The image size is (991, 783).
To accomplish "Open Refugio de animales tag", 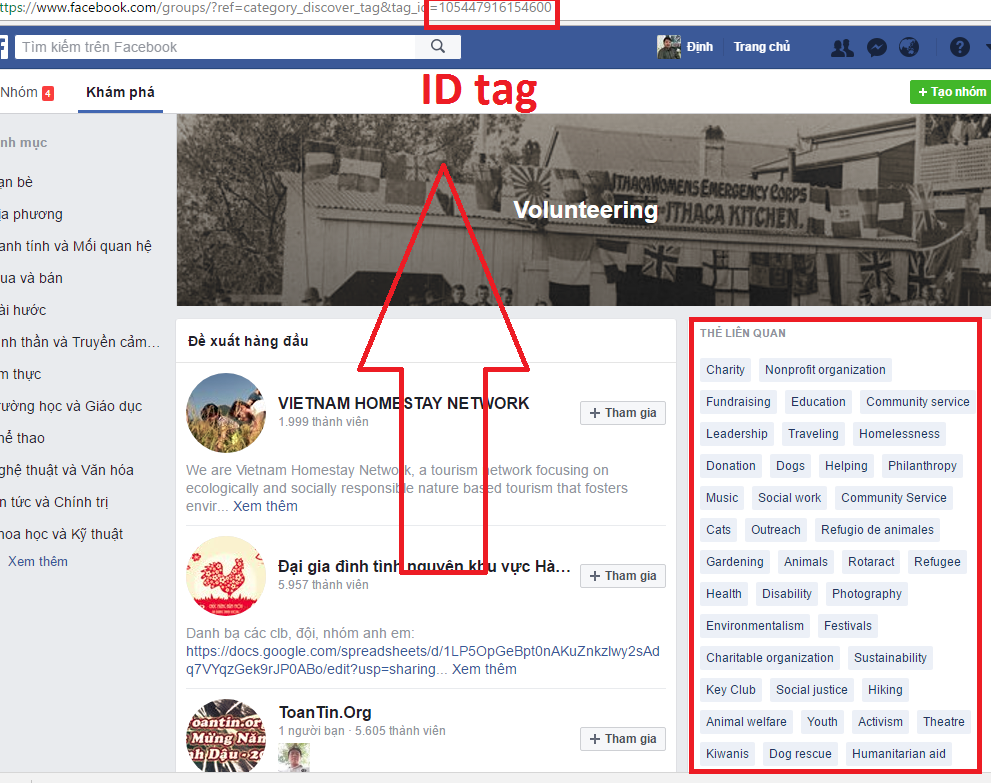I will click(x=877, y=530).
